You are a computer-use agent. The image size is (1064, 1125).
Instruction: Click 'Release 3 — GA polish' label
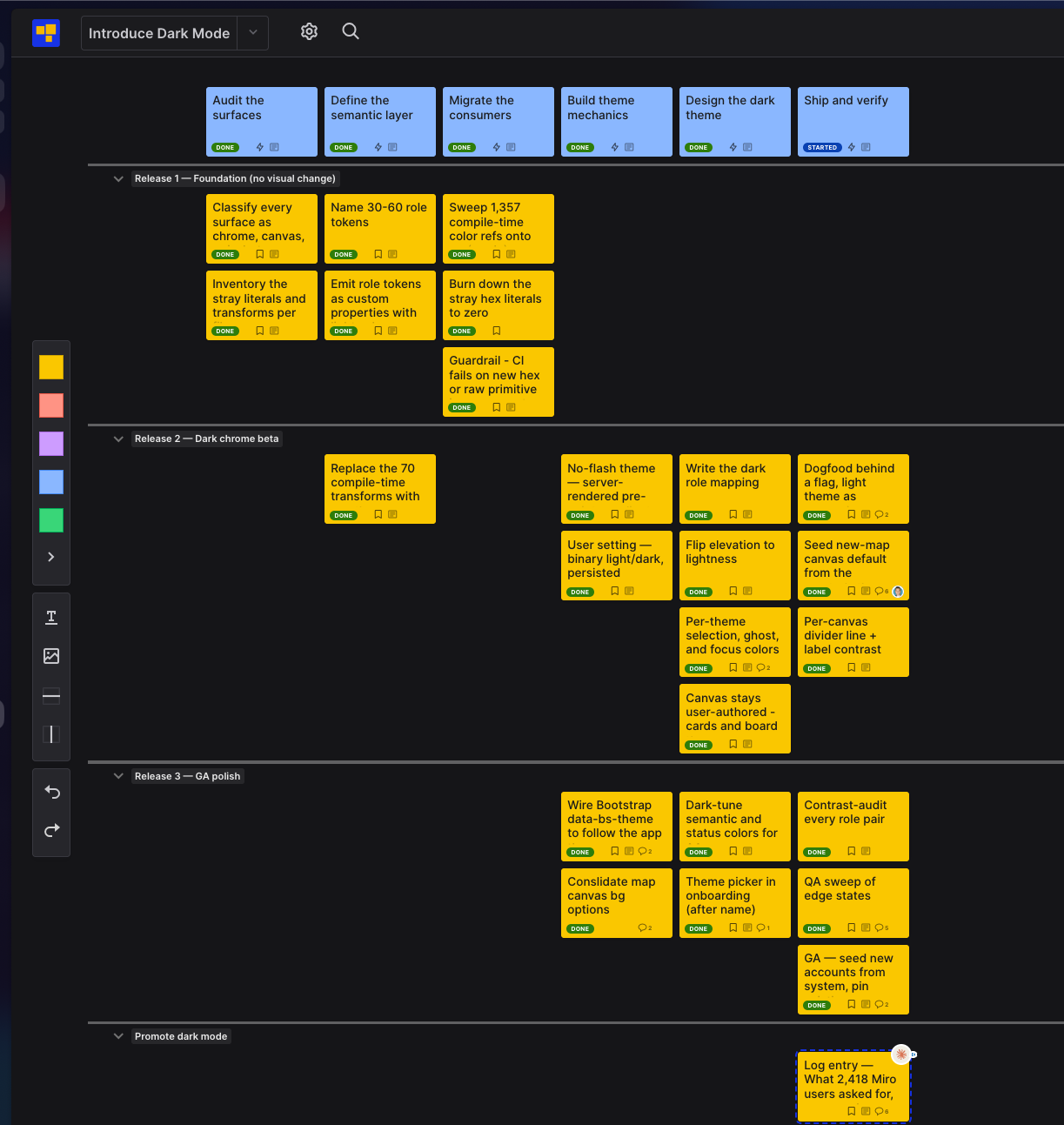tap(188, 776)
